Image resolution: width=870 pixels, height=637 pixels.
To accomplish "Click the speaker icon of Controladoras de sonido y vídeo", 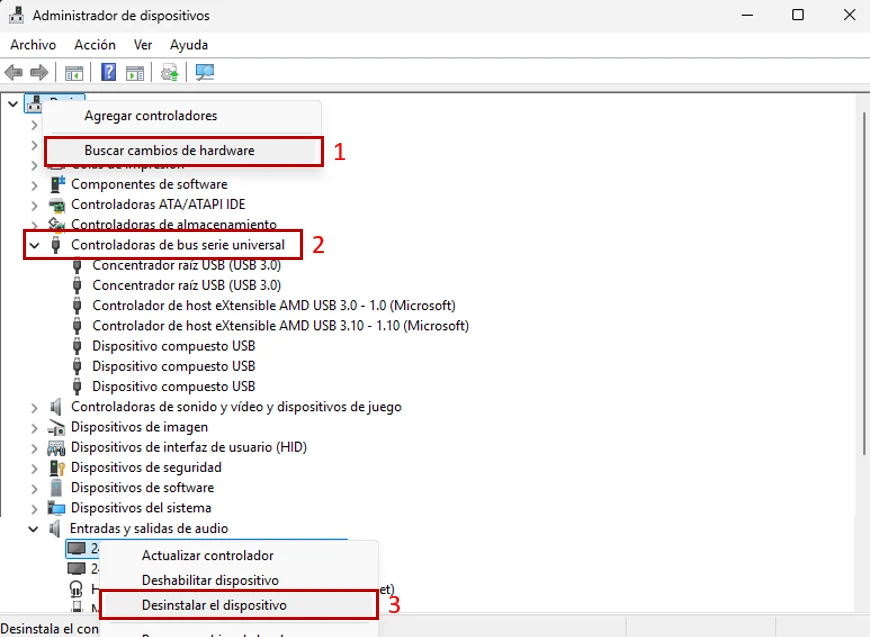I will [56, 407].
